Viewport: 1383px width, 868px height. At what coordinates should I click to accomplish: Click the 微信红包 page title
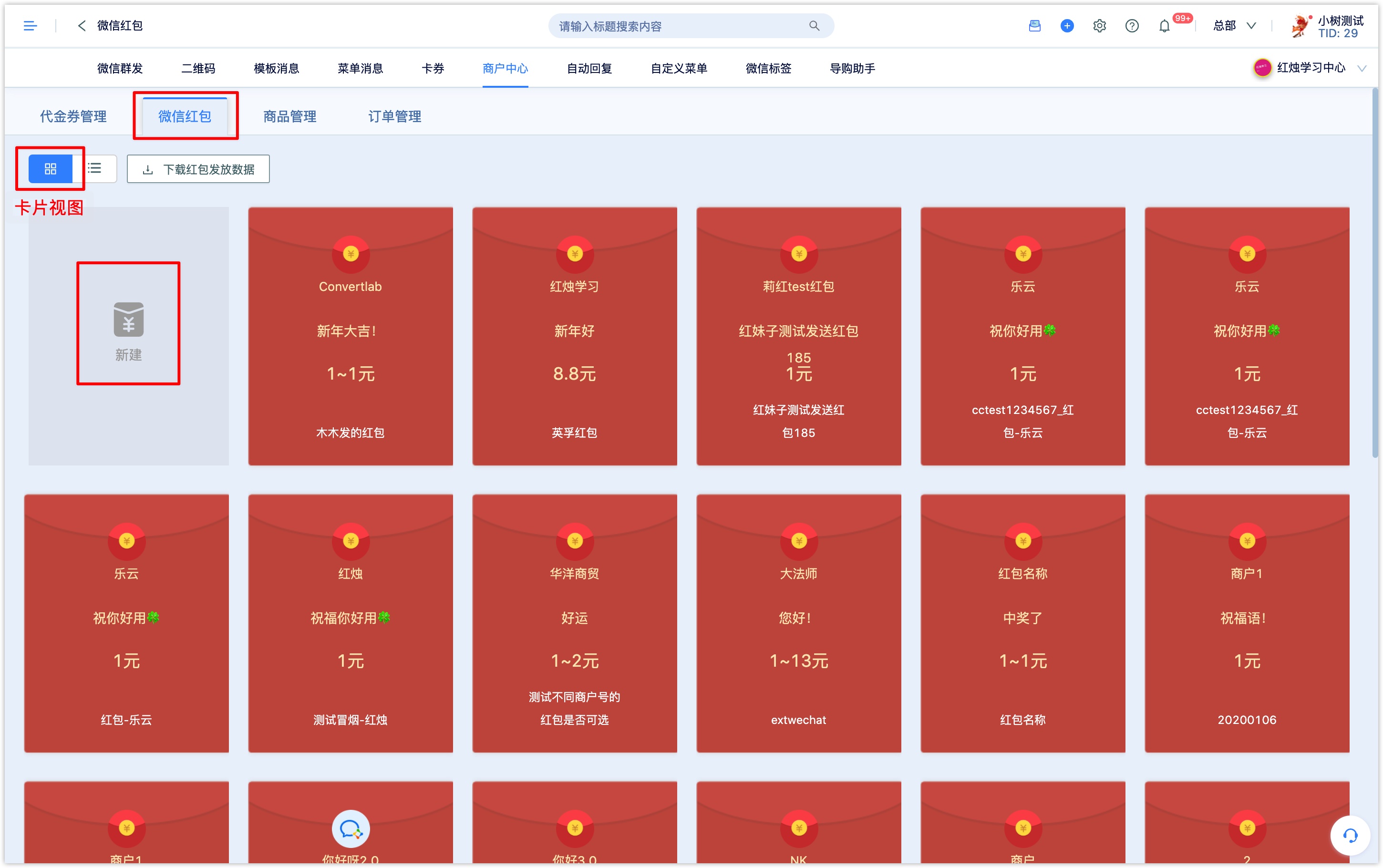point(120,26)
